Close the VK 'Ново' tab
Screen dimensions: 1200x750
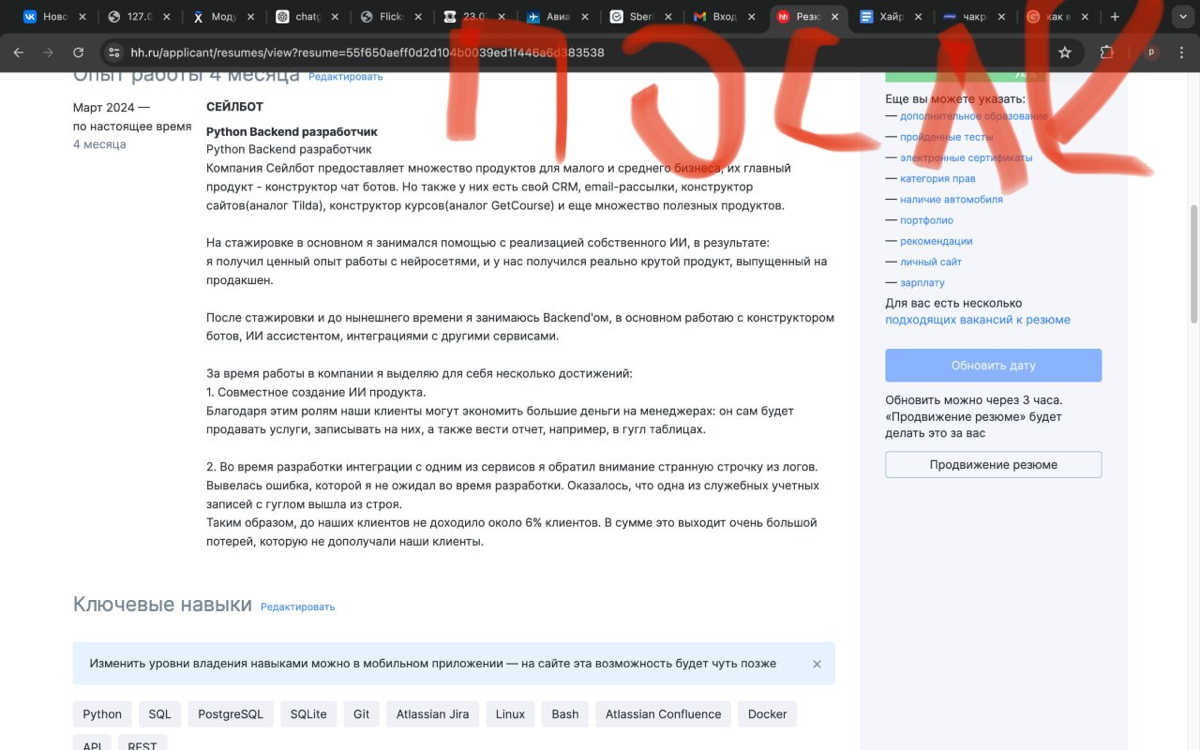(81, 17)
